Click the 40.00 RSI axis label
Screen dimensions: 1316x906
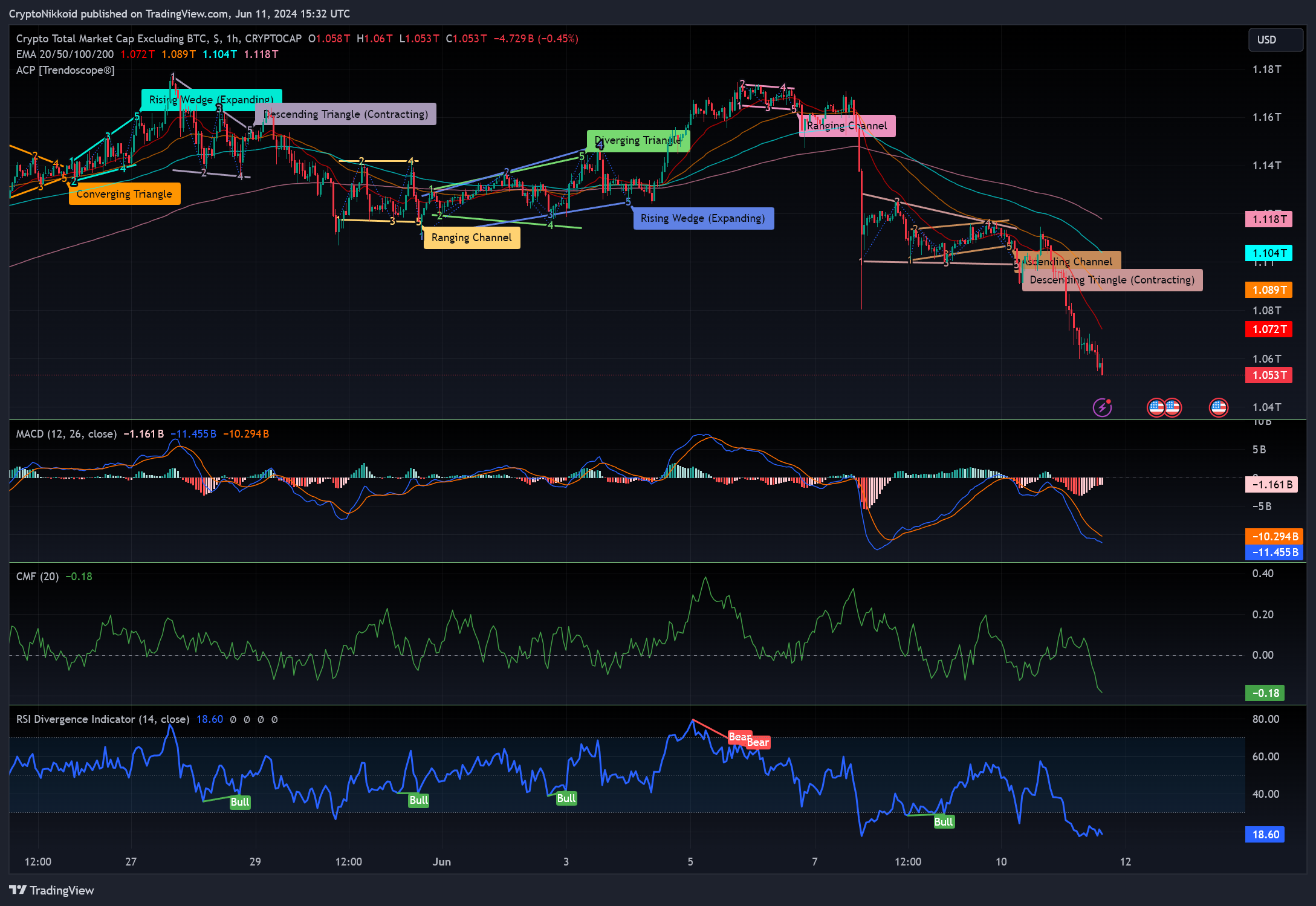[x=1265, y=794]
